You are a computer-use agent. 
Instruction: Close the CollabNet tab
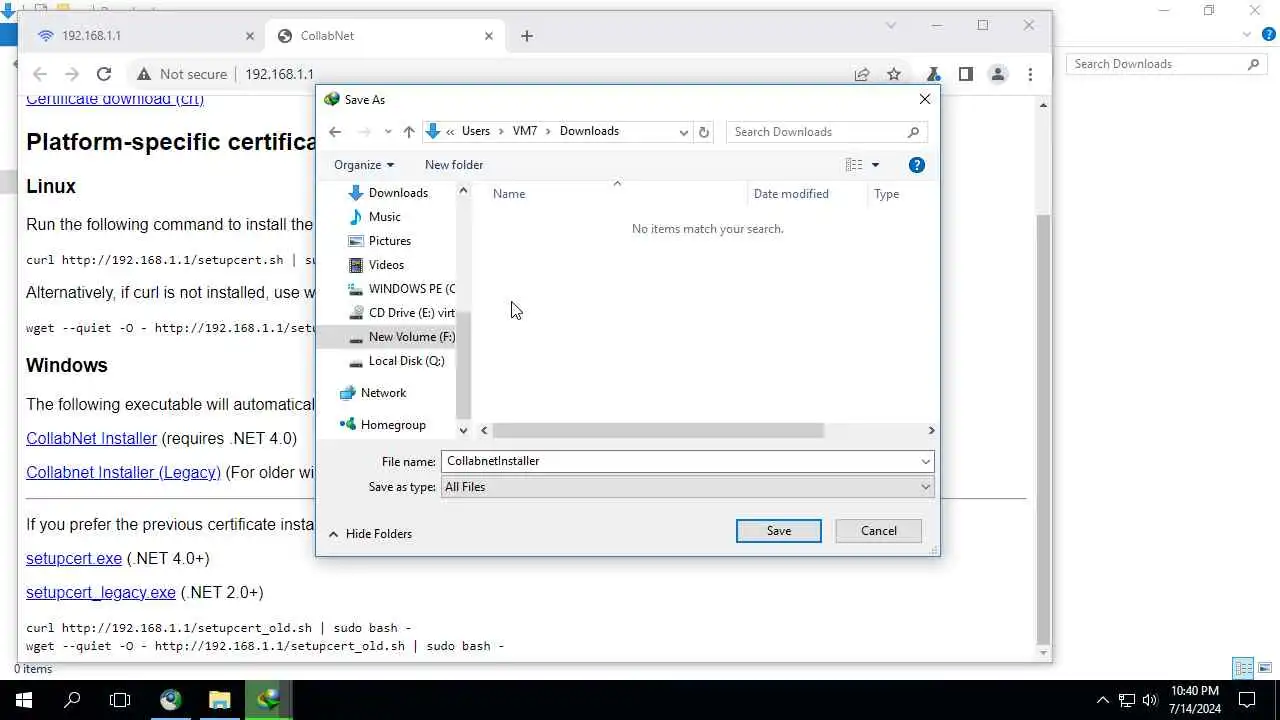489,36
